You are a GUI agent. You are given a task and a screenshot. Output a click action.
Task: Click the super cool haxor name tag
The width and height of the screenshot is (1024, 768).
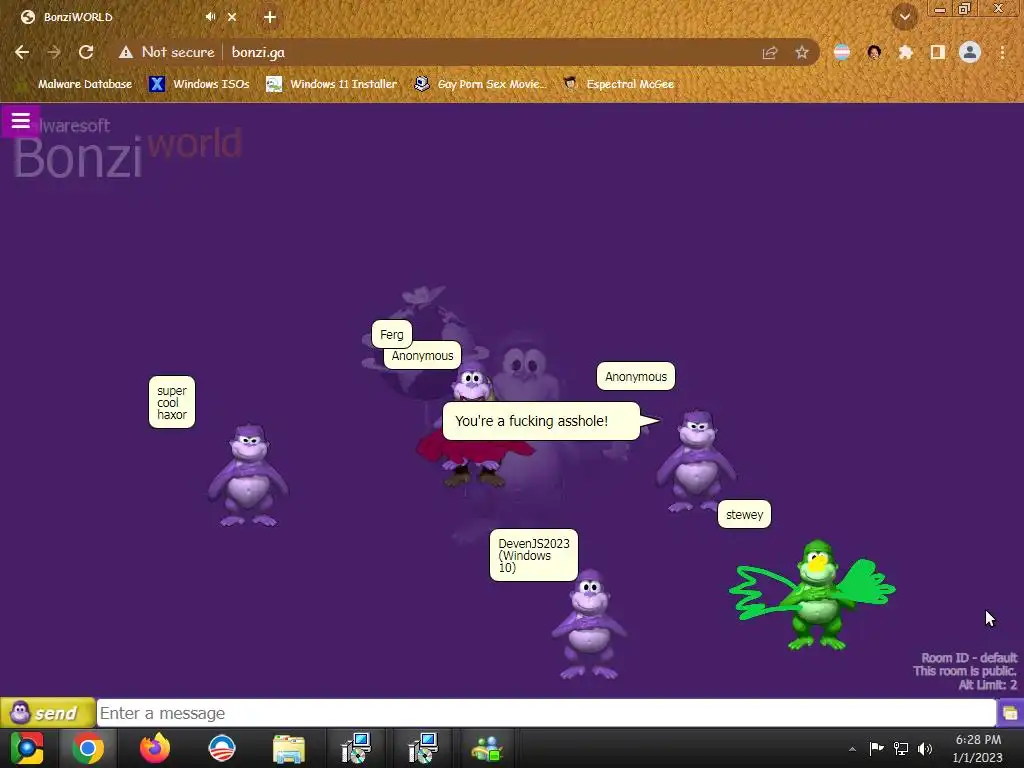172,402
